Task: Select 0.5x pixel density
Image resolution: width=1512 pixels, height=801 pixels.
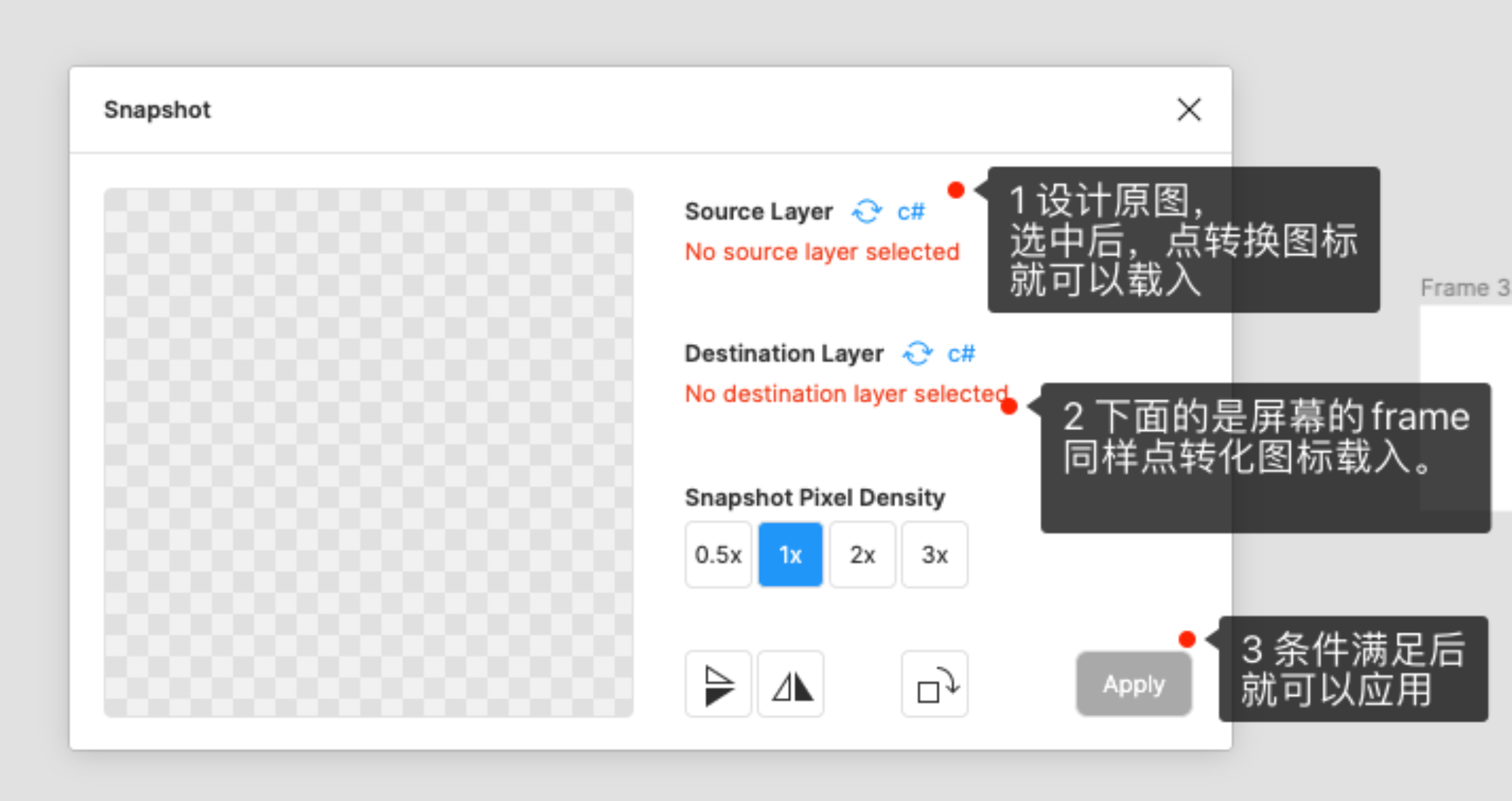Action: click(x=718, y=555)
